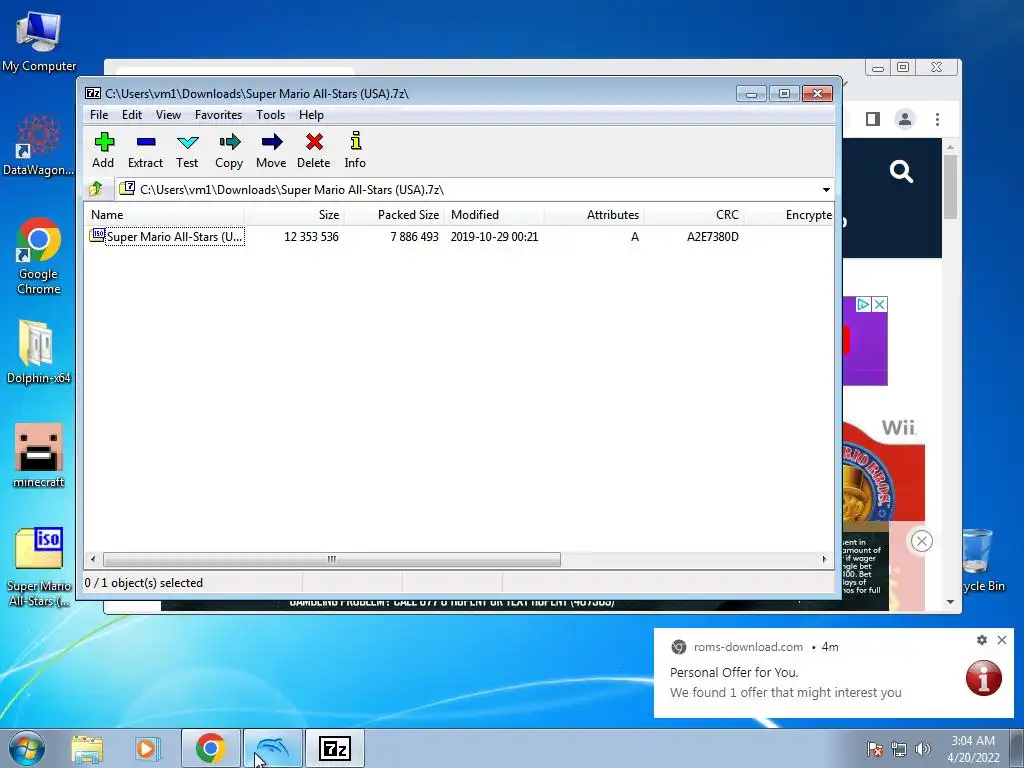Sort by the Modified column header
Screen dimensions: 1024x768
(x=494, y=215)
